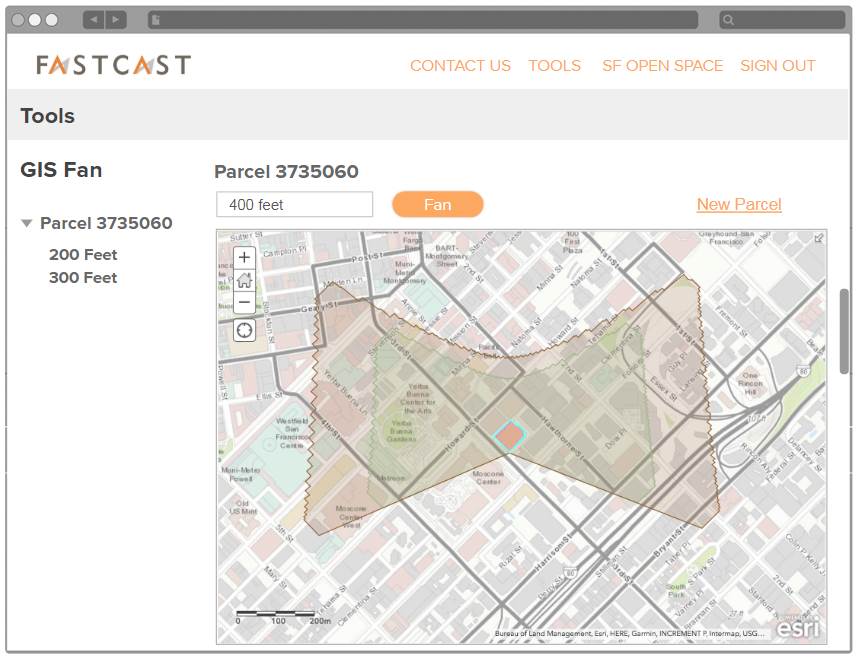This screenshot has width=859, height=660.
Task: Open the Tools menu item
Action: pyautogui.click(x=554, y=66)
